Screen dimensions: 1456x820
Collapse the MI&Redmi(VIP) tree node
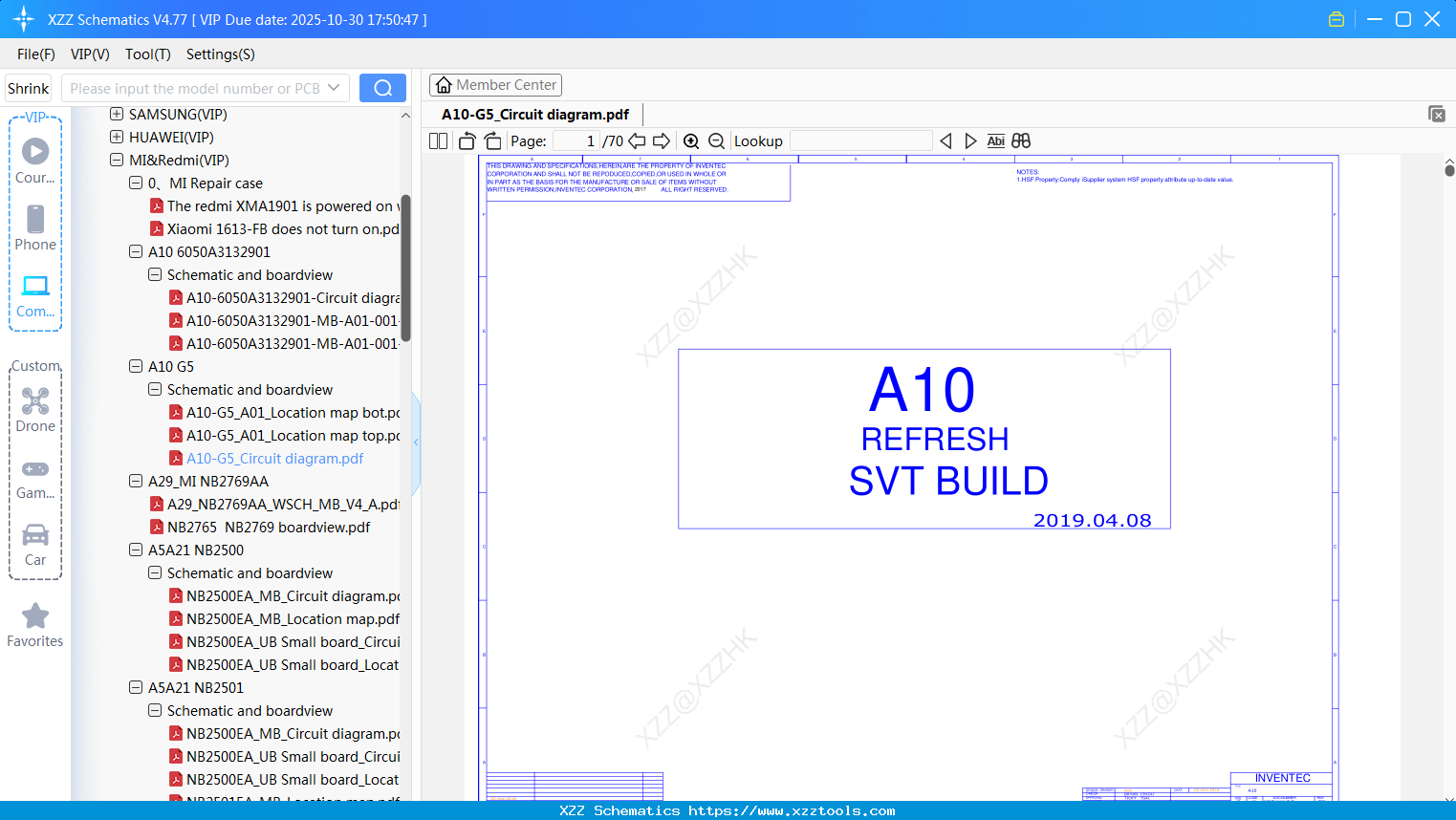pos(117,161)
